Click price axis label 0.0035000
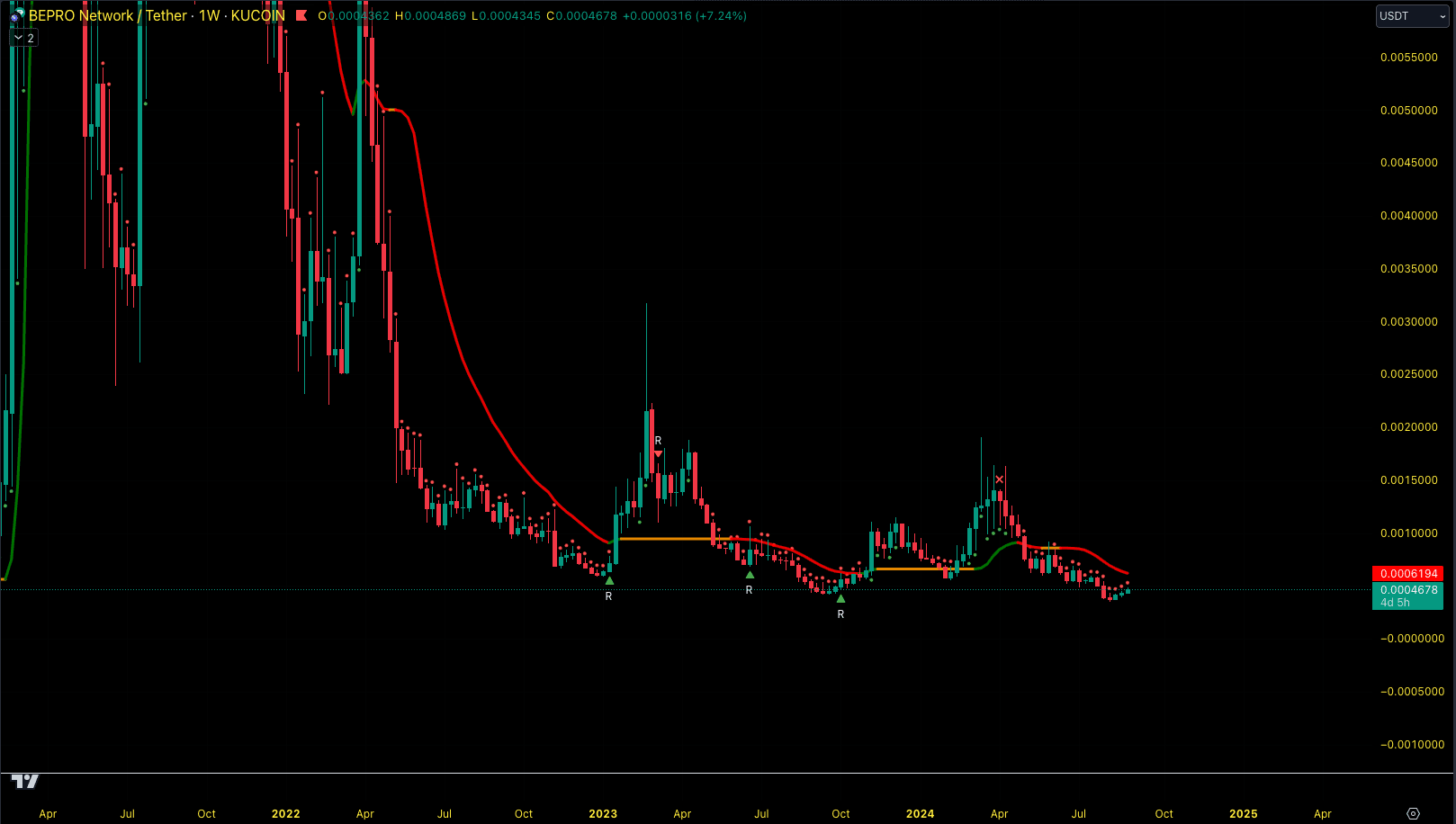The height and width of the screenshot is (824, 1456). click(x=1409, y=268)
